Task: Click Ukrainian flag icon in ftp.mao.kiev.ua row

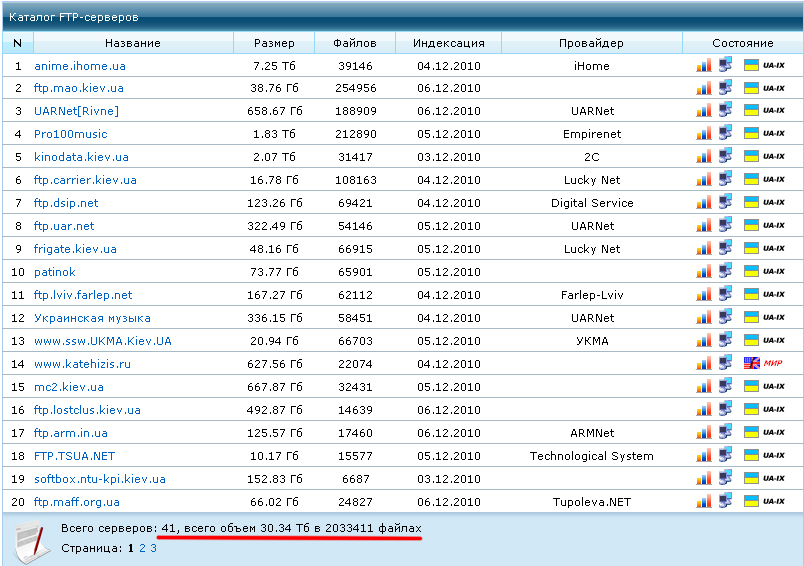Action: click(x=751, y=88)
